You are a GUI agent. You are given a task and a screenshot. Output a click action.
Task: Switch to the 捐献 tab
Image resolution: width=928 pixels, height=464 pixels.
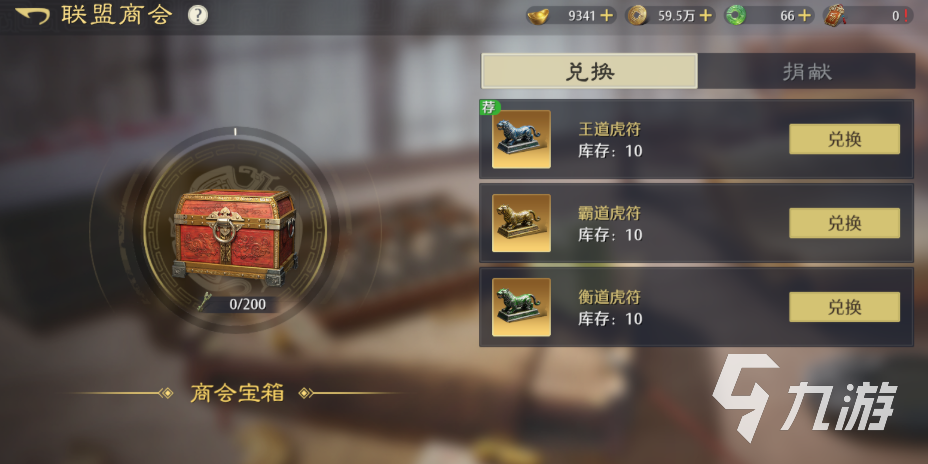807,71
